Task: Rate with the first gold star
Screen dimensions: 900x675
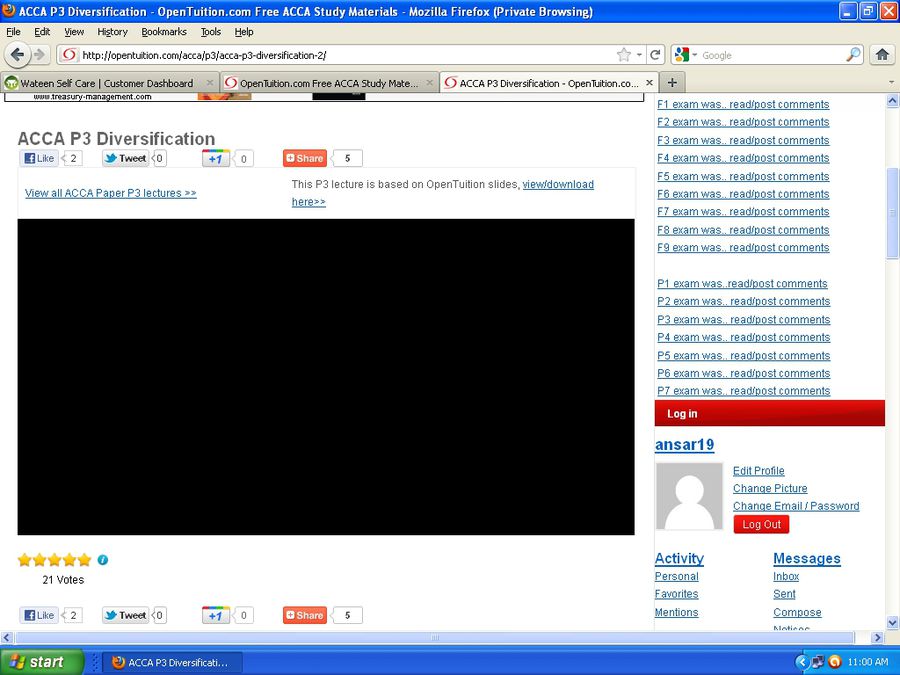Action: click(25, 560)
